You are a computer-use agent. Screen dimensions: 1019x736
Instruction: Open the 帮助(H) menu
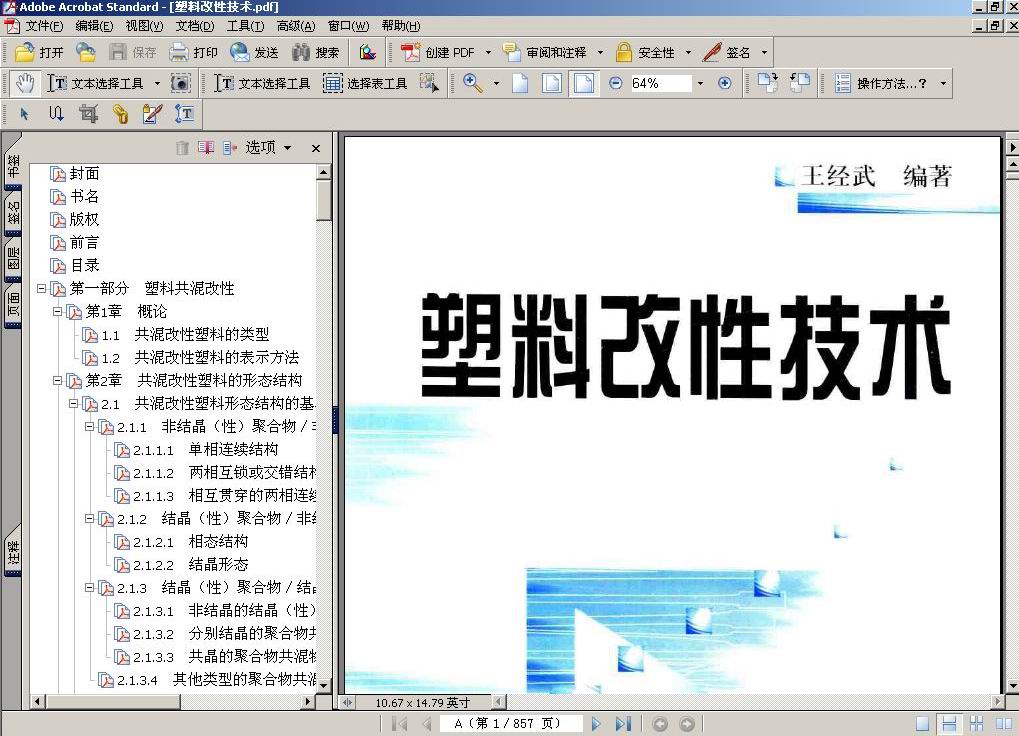(401, 26)
